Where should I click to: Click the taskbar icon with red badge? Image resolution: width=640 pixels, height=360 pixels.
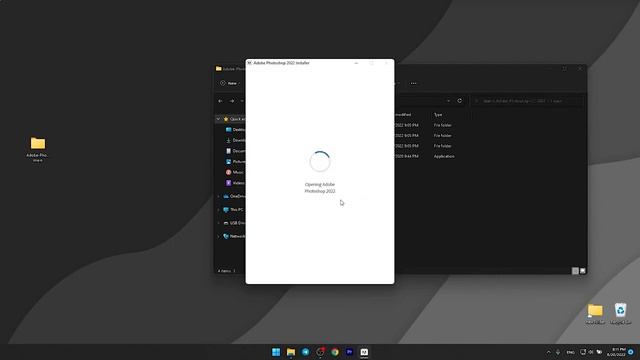tap(320, 351)
